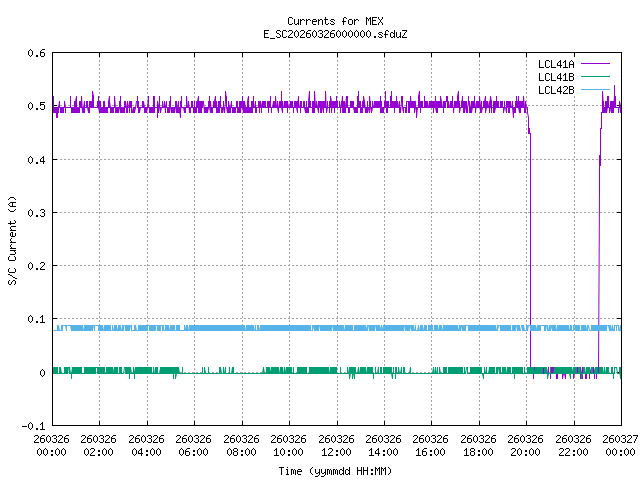This screenshot has height=480, width=640.
Task: Click the LCL41B legend label
Action: (555, 77)
